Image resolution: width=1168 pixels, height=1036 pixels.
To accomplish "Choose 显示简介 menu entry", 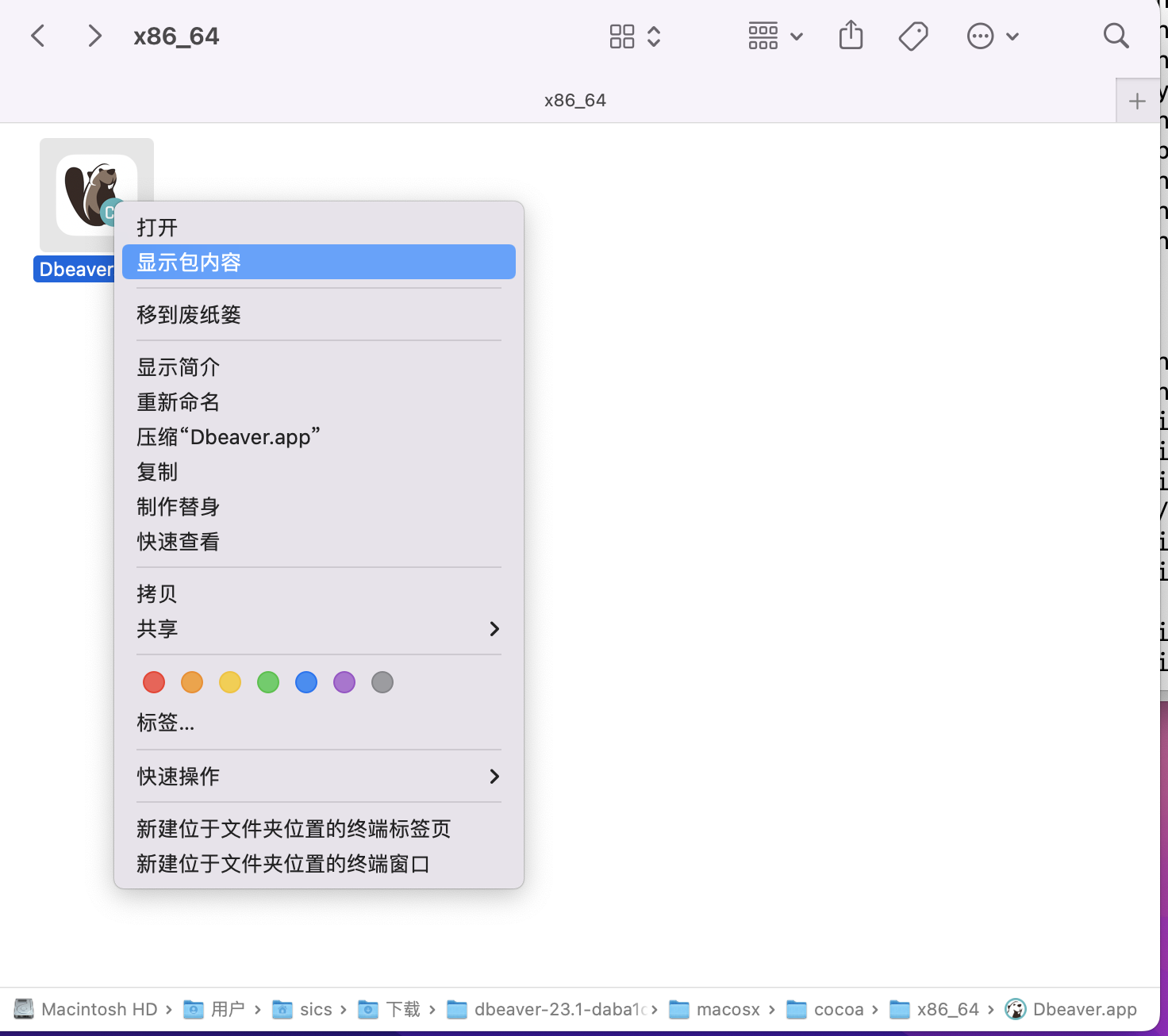I will point(319,367).
